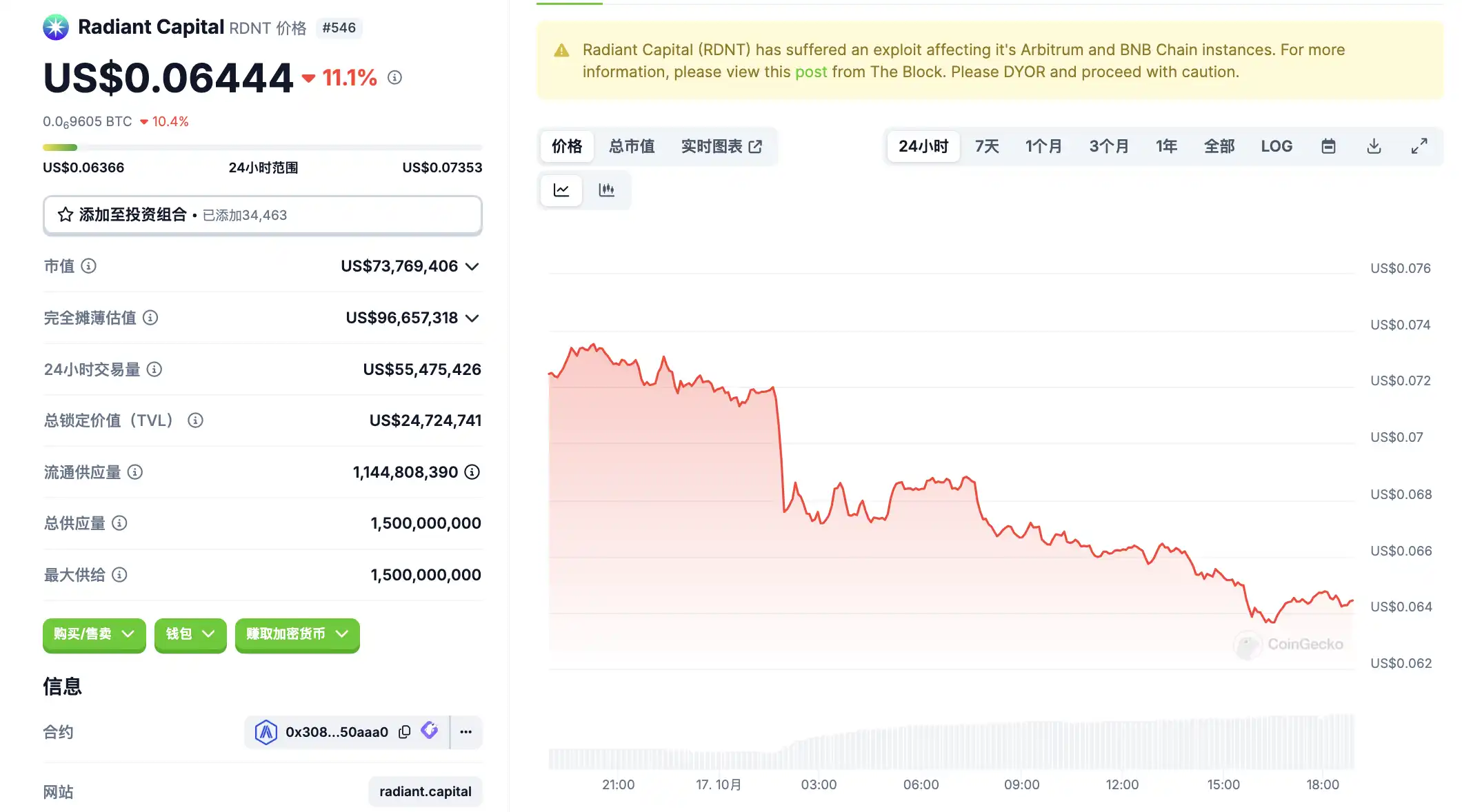Open the 购买/售卖 dropdown
1462x812 pixels.
coord(94,634)
